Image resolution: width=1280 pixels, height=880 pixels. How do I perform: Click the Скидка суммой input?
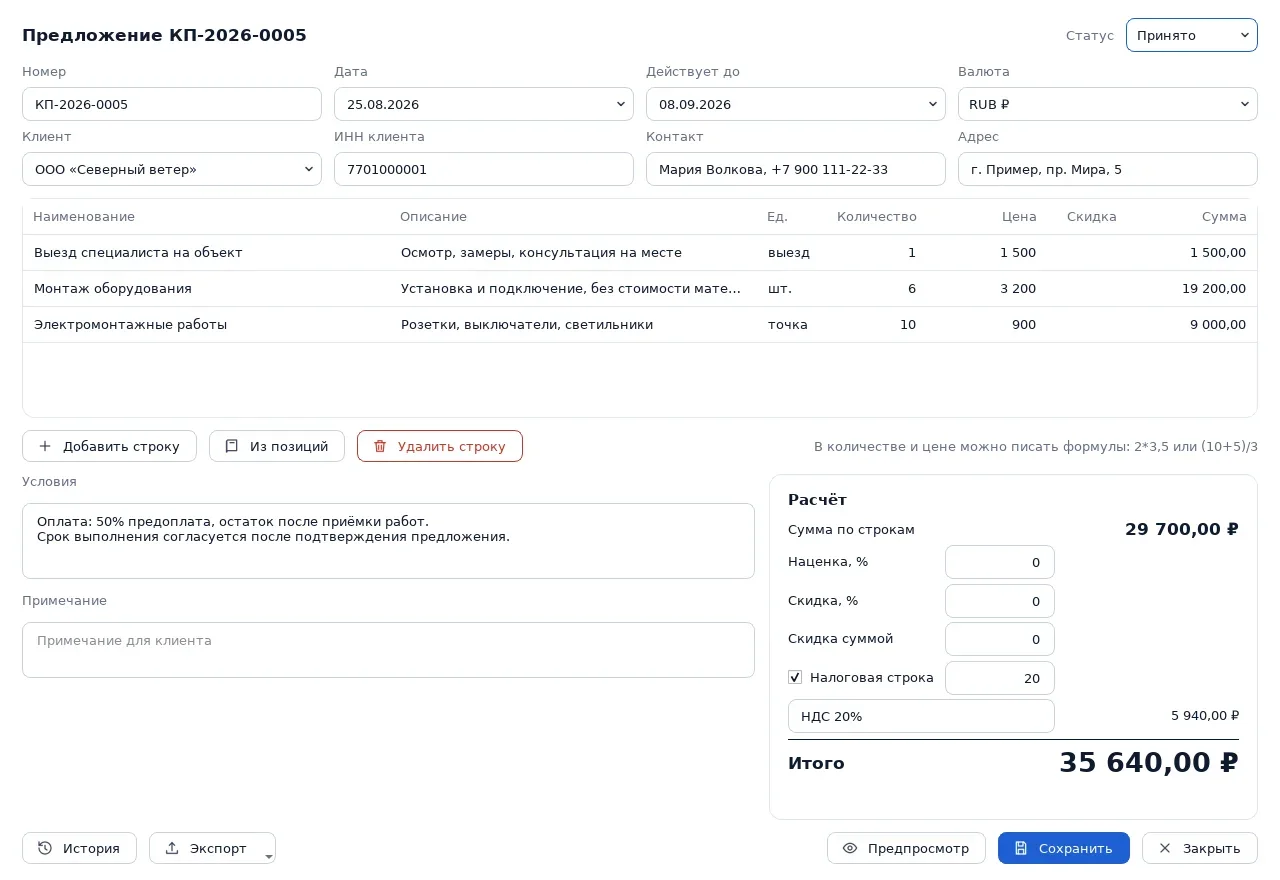pyautogui.click(x=1000, y=639)
